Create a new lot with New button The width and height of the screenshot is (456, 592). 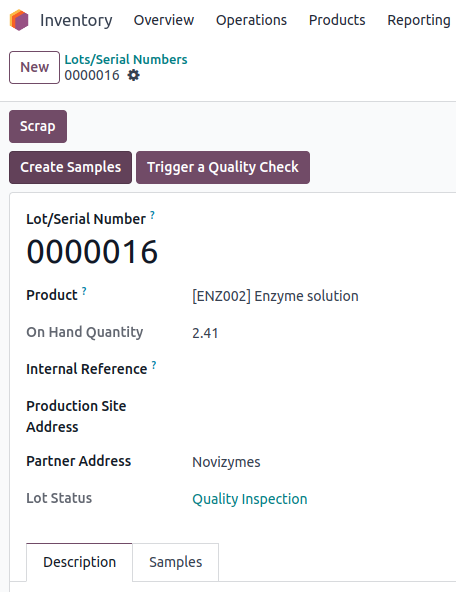pyautogui.click(x=34, y=67)
